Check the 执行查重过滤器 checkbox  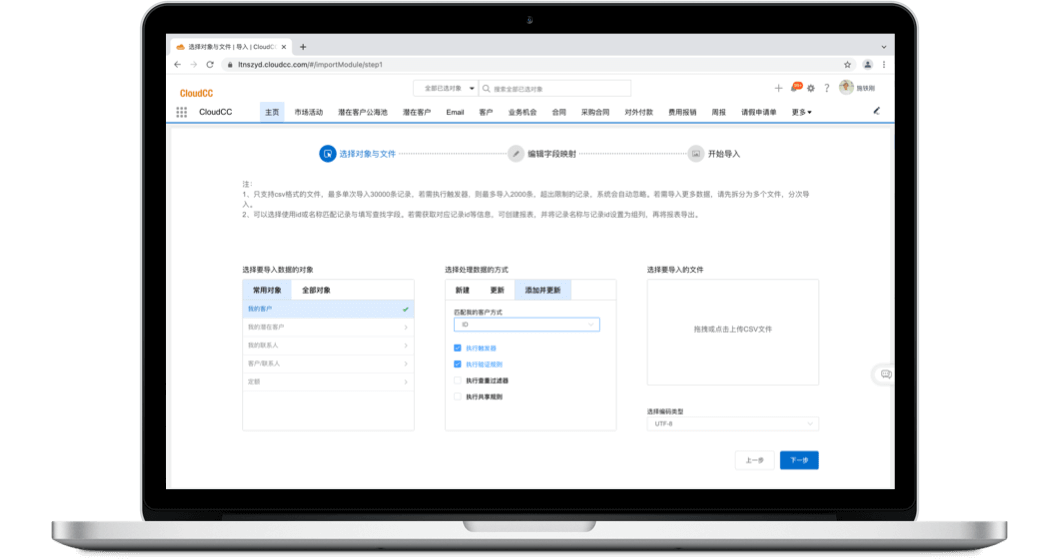coord(458,381)
